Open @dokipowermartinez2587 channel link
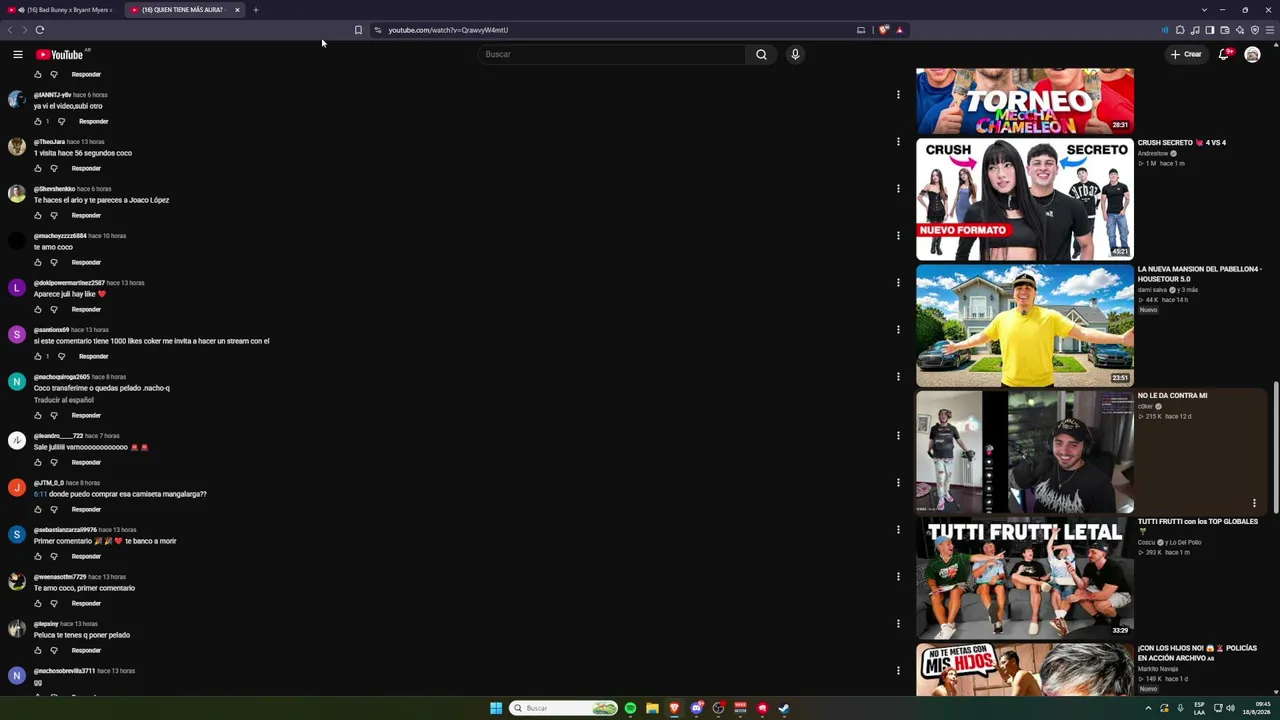Screen dimensions: 1280x720 (x=69, y=283)
